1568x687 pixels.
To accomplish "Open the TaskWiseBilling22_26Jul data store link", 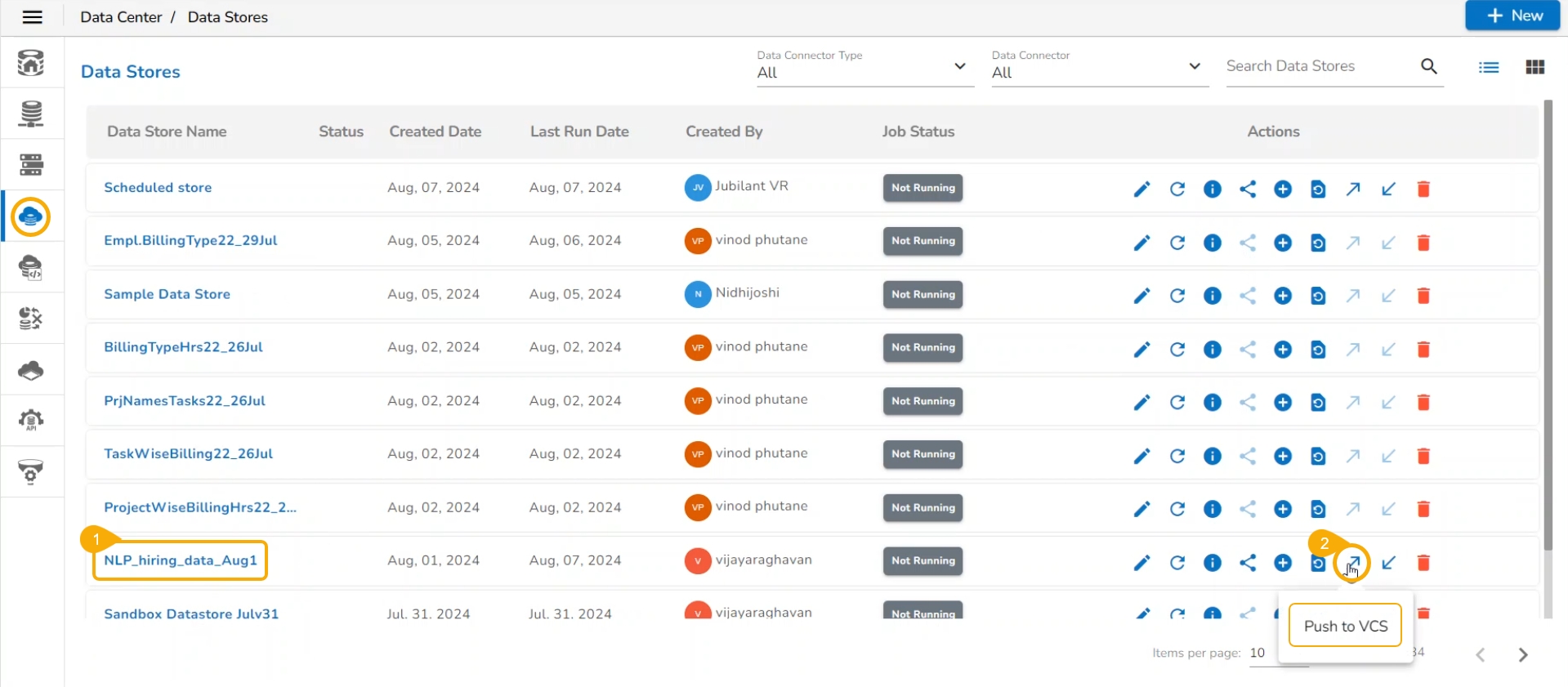I will 188,453.
